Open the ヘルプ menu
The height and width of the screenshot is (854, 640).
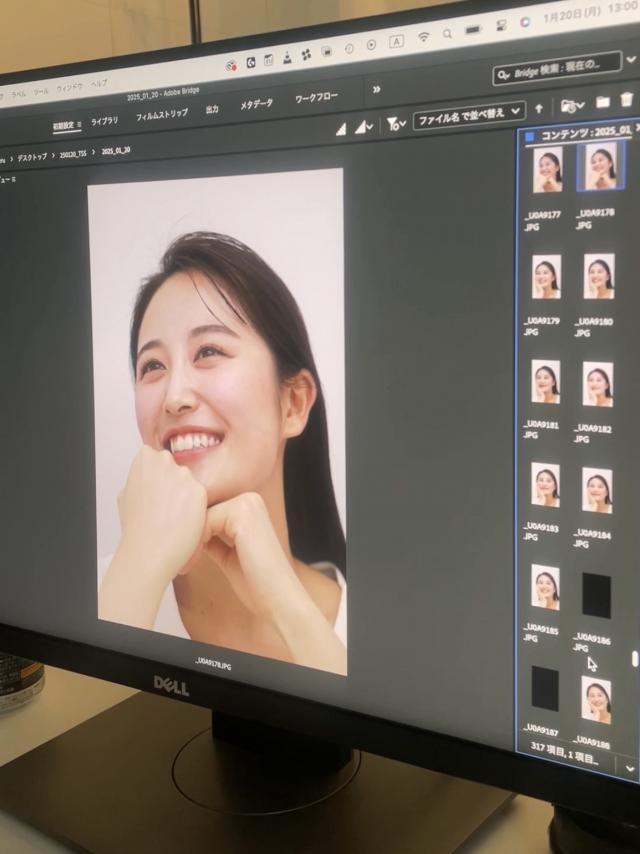point(99,84)
